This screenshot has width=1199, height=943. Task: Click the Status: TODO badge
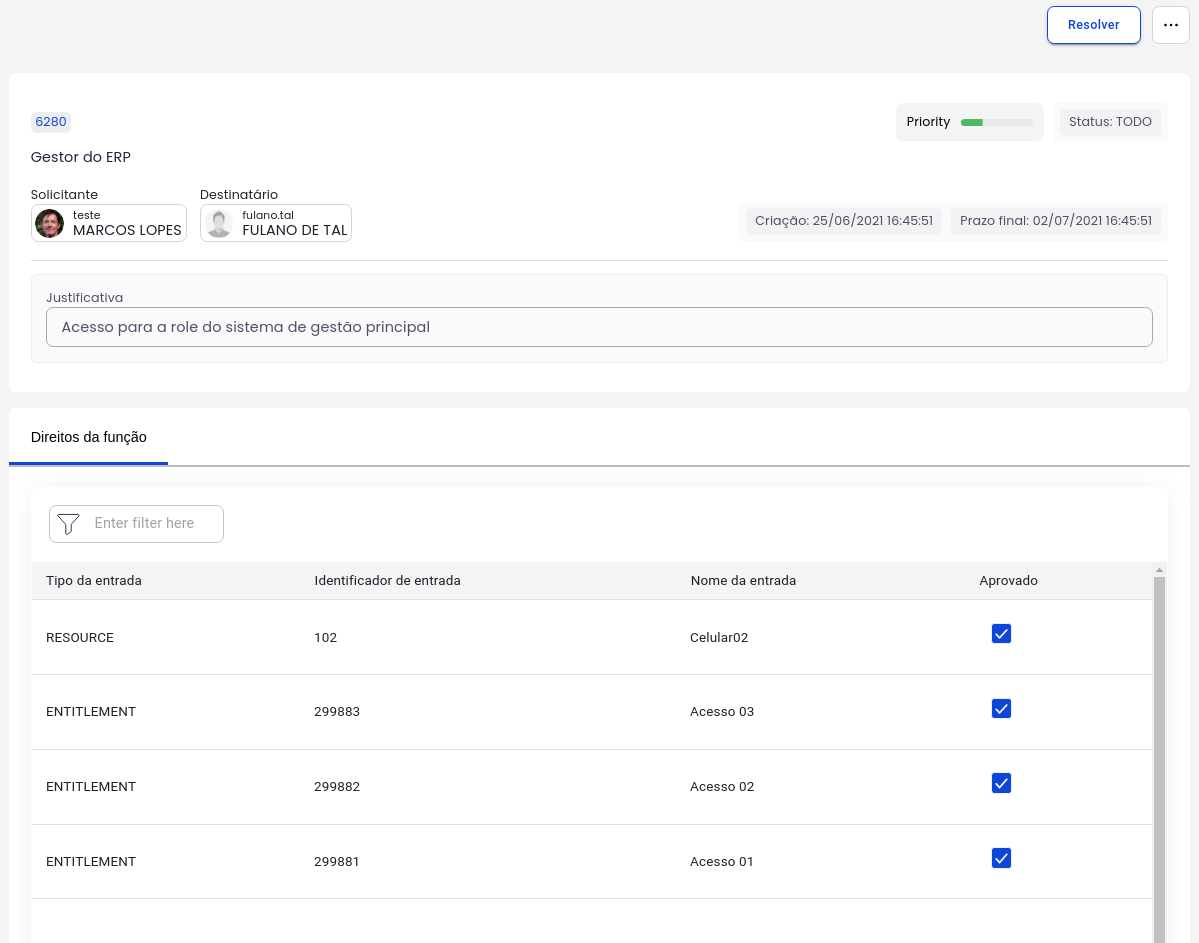[x=1110, y=122]
